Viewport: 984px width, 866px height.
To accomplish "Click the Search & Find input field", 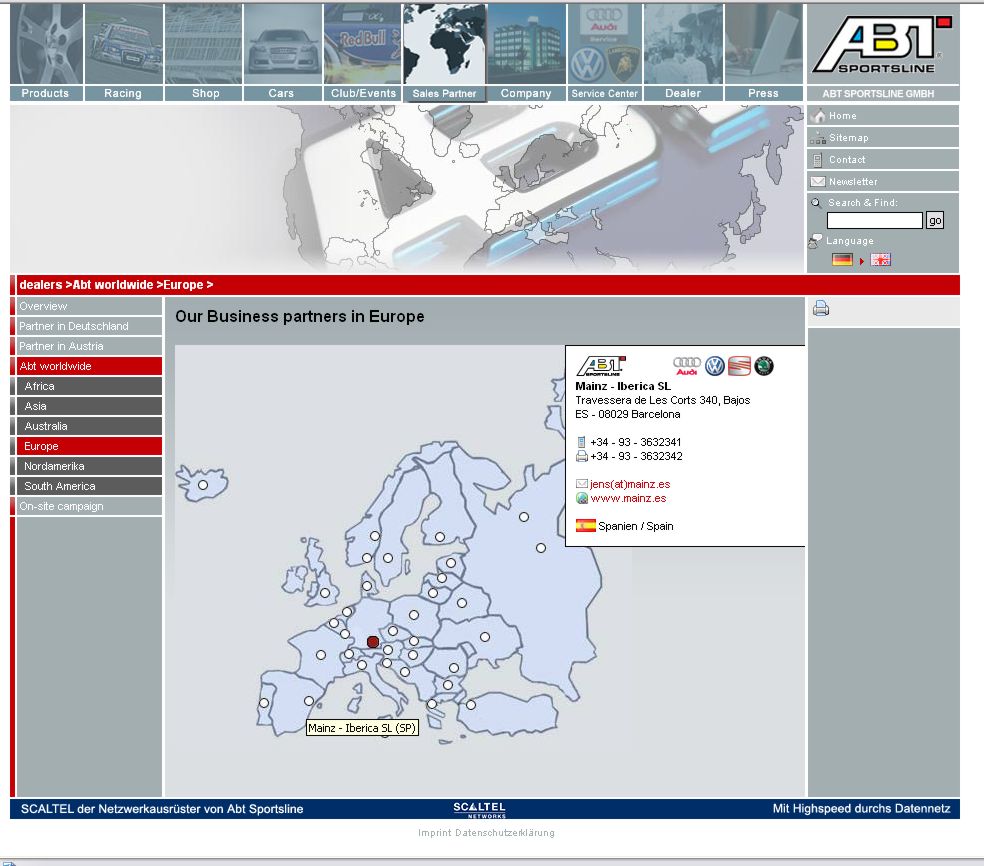I will [x=875, y=220].
